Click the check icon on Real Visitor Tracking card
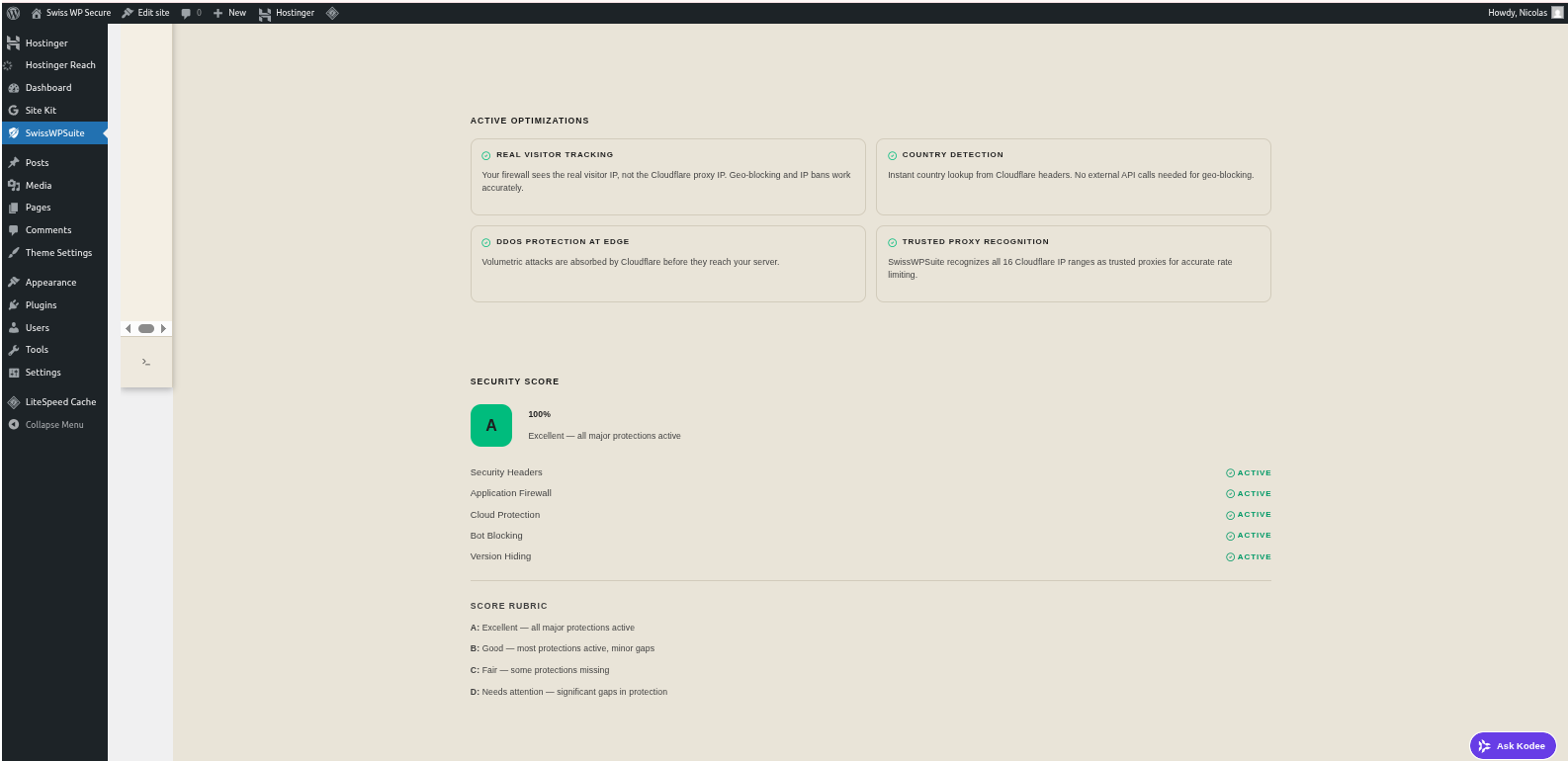The width and height of the screenshot is (1568, 761). [486, 156]
